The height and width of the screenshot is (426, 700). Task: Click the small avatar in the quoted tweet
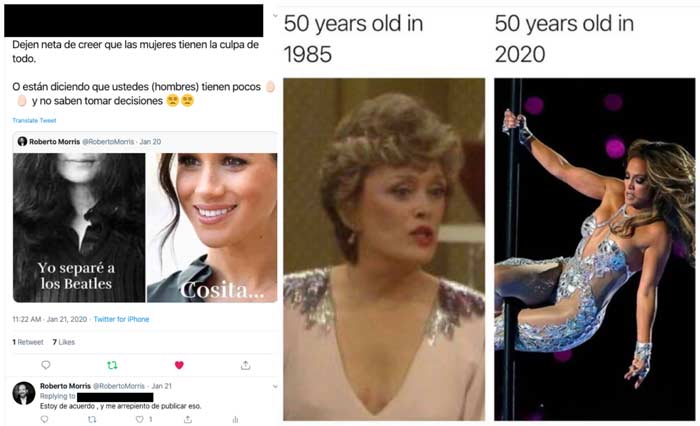point(22,142)
